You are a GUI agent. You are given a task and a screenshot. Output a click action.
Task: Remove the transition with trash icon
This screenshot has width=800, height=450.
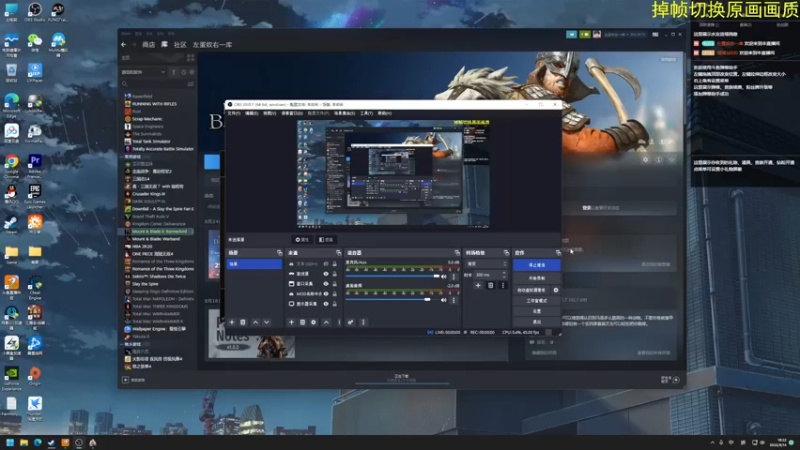(x=490, y=285)
